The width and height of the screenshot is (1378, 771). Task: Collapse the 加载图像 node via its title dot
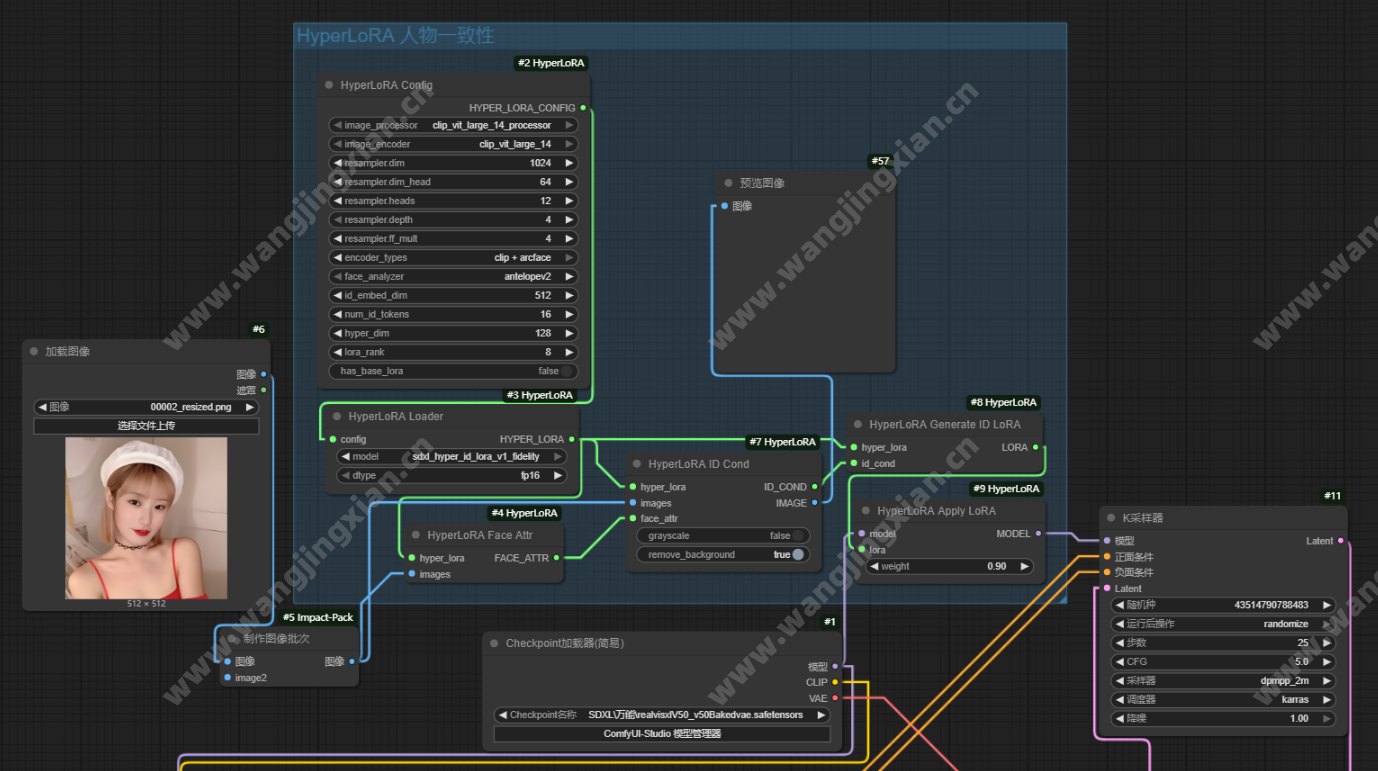(x=34, y=352)
